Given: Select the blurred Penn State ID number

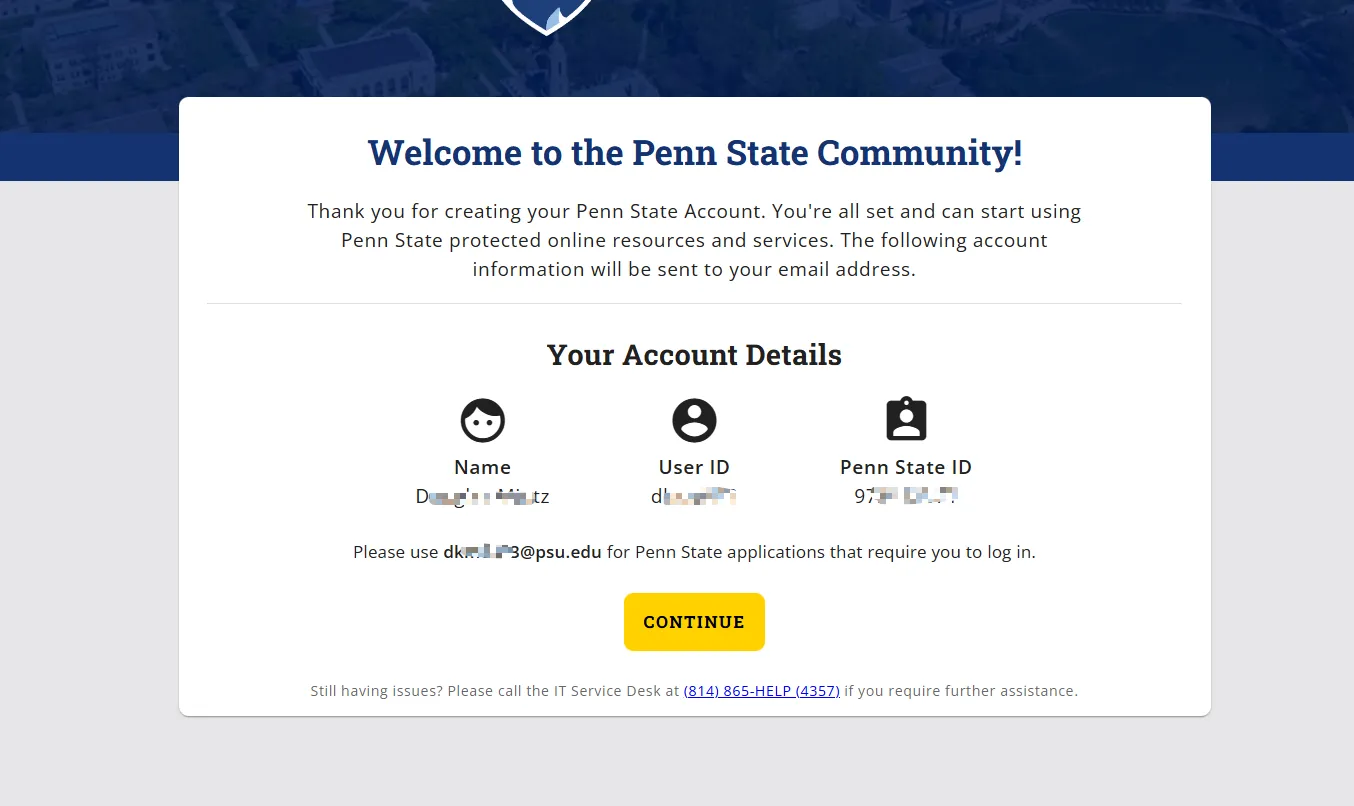Looking at the screenshot, I should [906, 496].
